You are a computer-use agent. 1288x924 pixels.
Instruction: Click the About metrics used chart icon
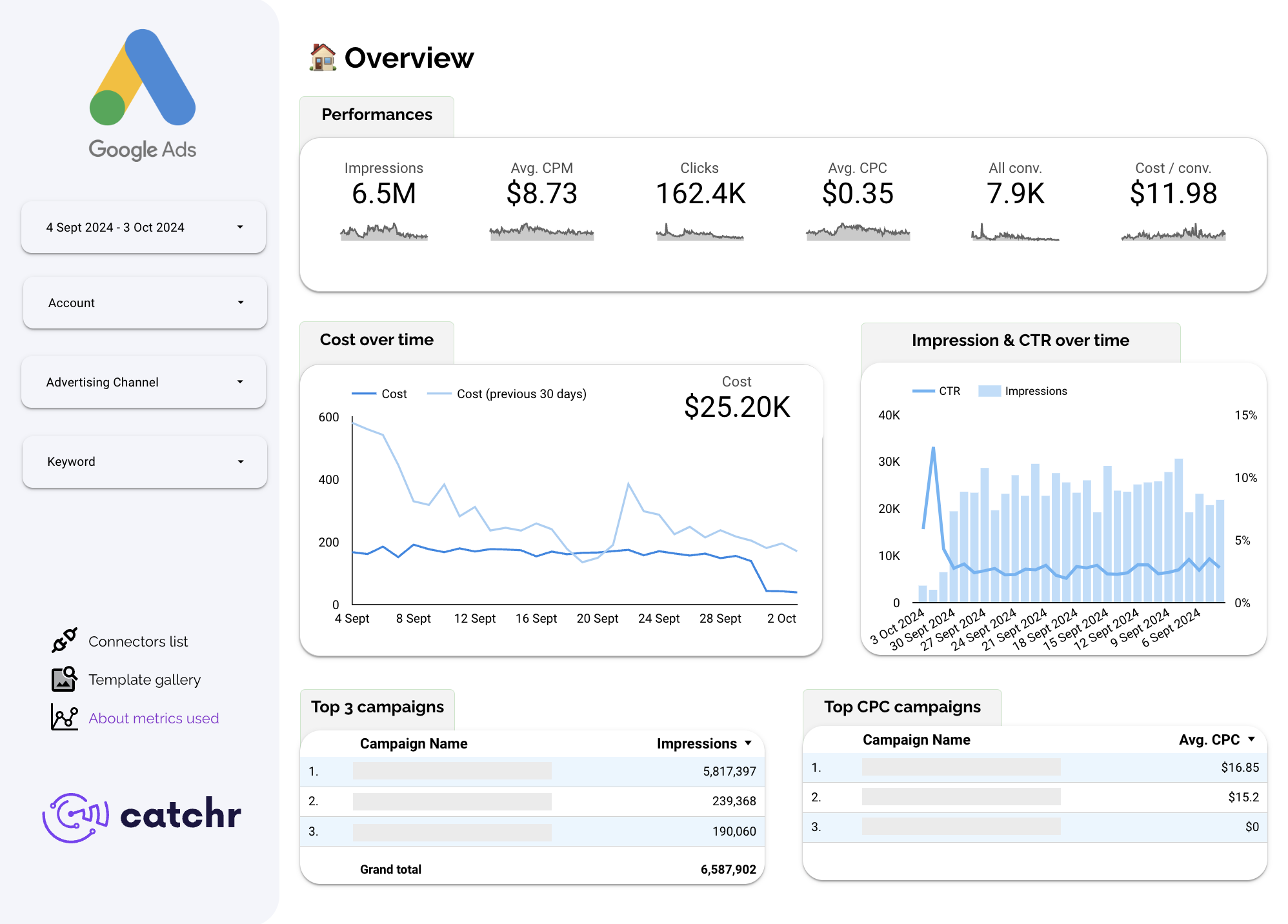(x=63, y=718)
